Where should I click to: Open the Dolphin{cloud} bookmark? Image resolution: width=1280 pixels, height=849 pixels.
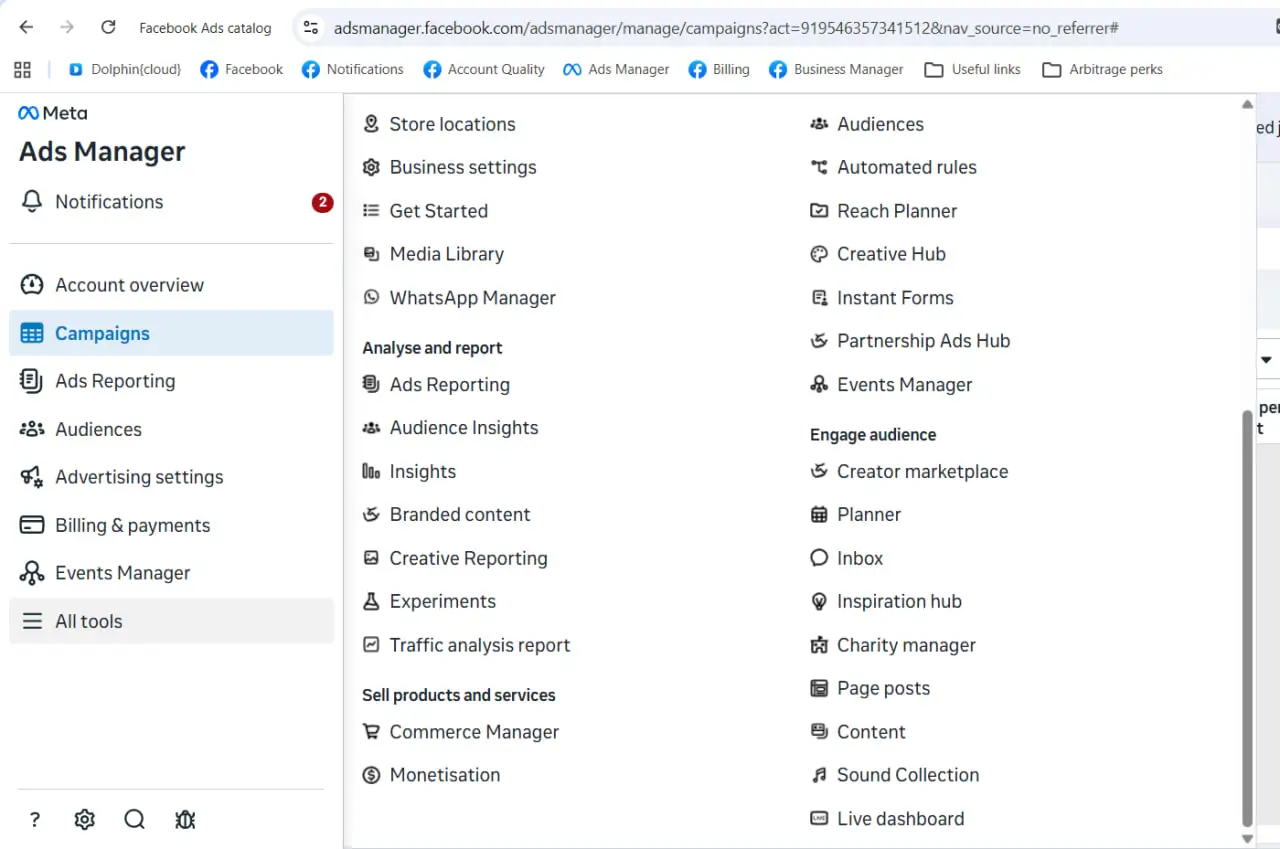coord(125,69)
